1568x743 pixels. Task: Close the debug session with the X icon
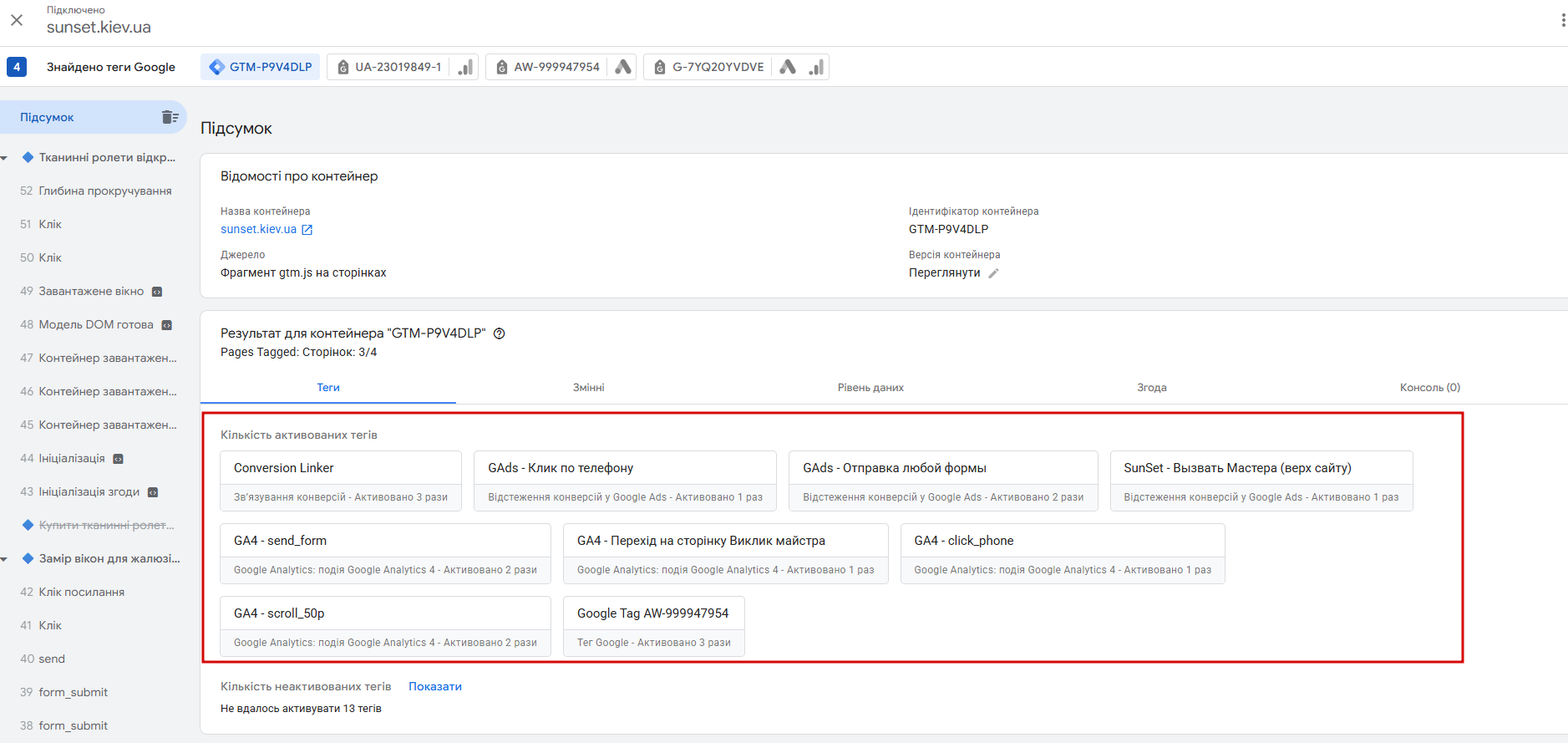pyautogui.click(x=17, y=20)
